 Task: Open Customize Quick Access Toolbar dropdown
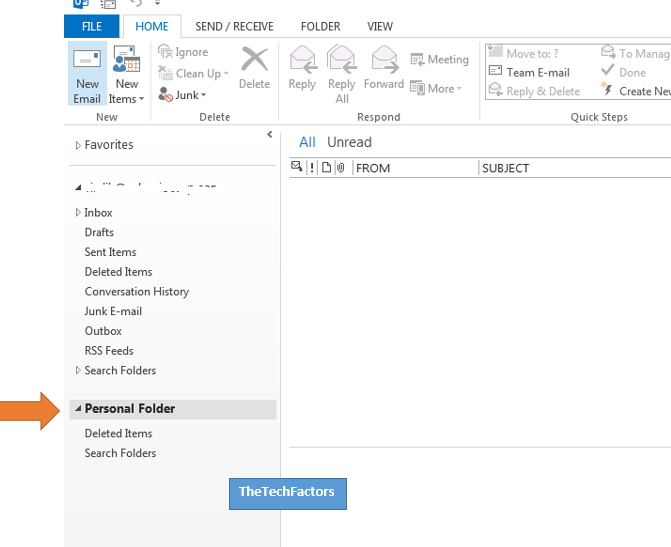click(x=157, y=3)
